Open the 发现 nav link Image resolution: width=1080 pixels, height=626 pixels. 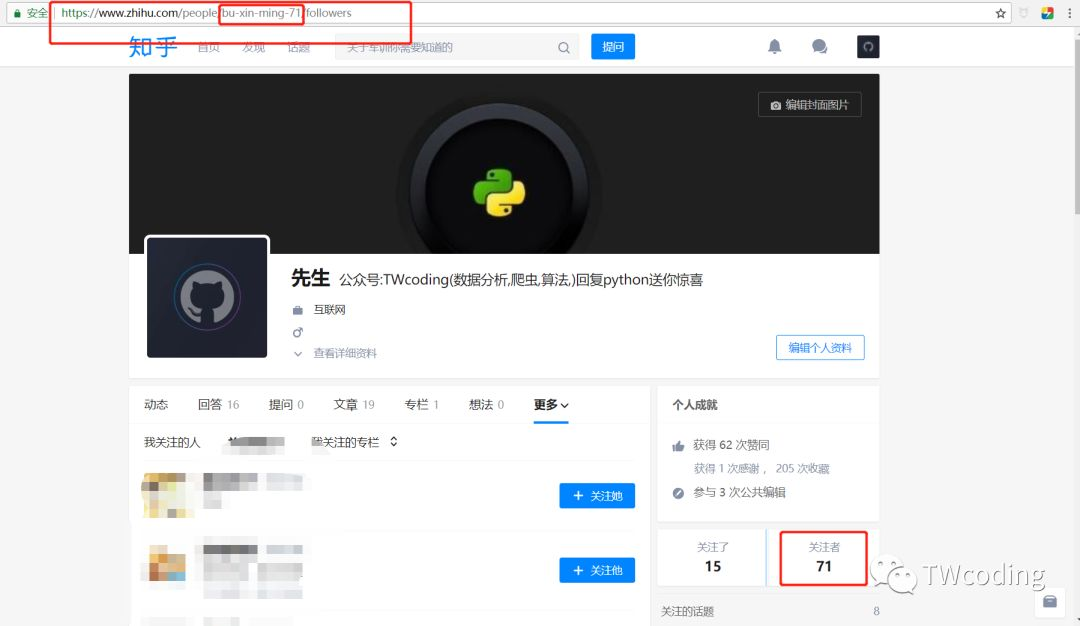click(x=253, y=48)
